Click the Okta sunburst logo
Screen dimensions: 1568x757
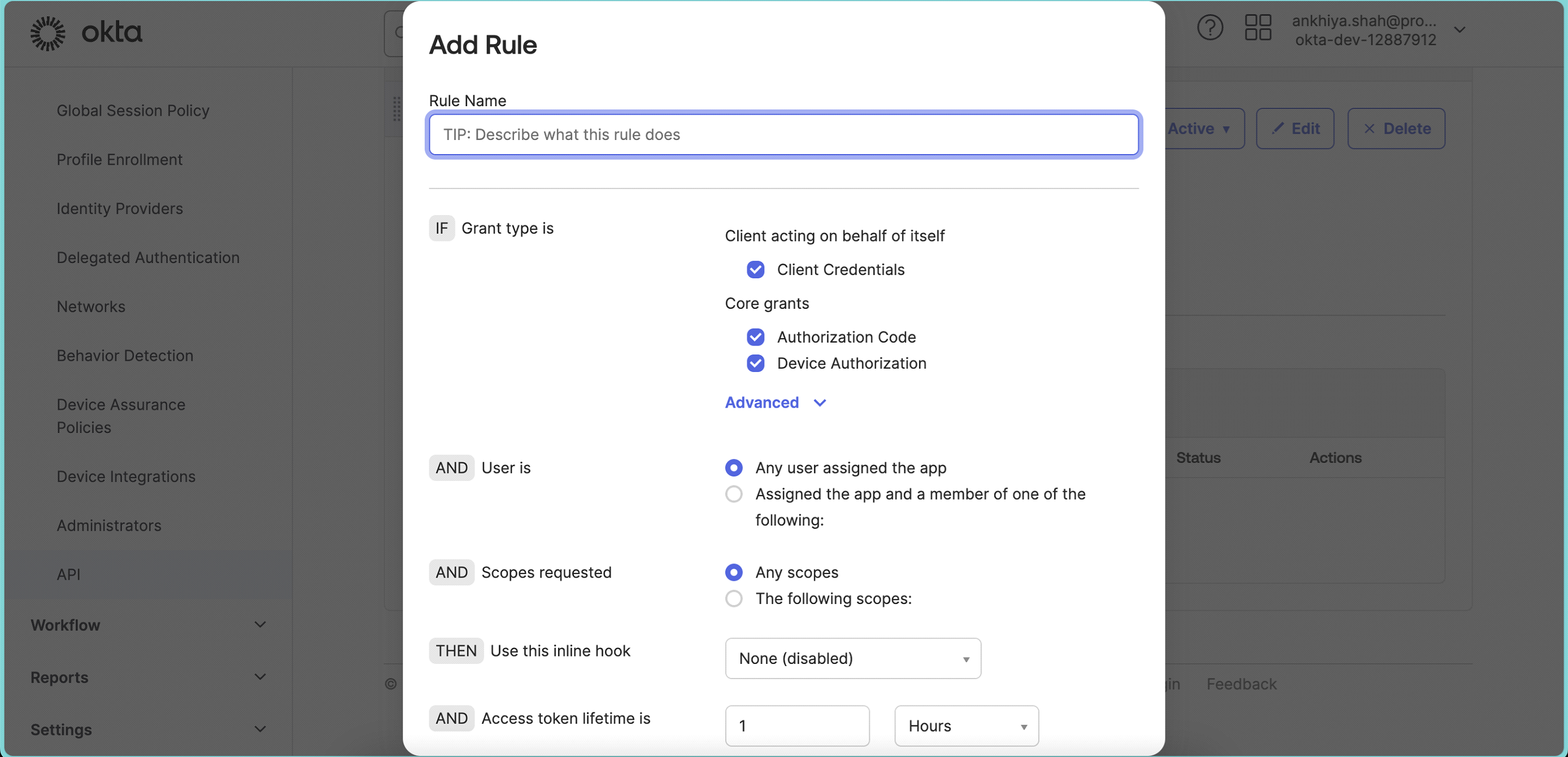point(48,33)
